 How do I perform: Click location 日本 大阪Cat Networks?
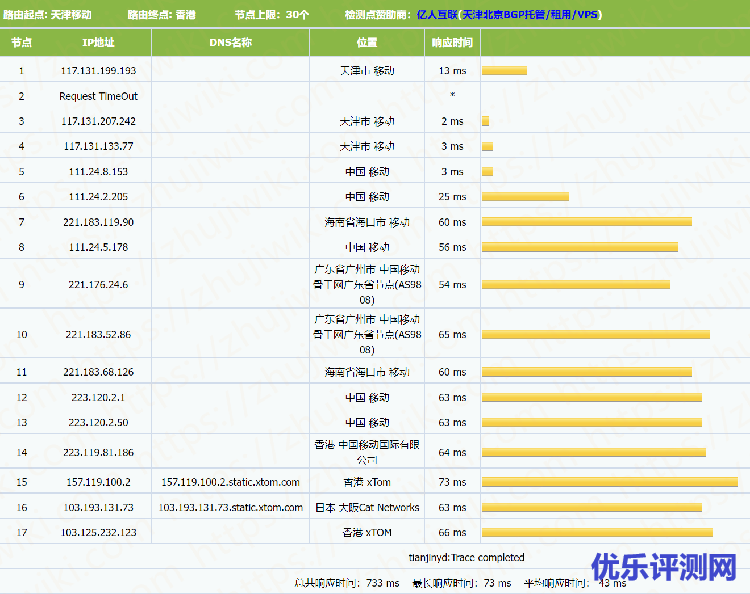click(367, 507)
